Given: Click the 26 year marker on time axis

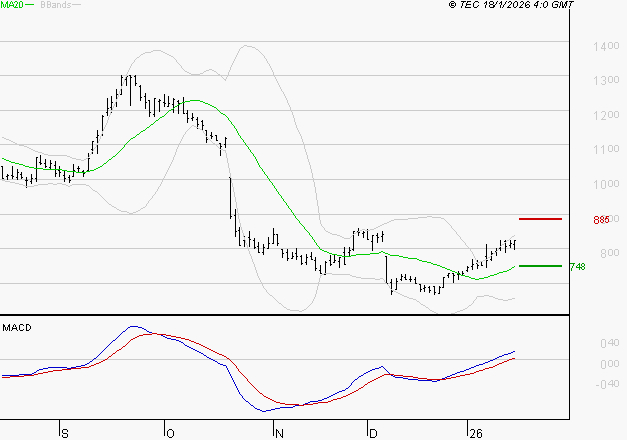Looking at the screenshot, I should coord(476,433).
